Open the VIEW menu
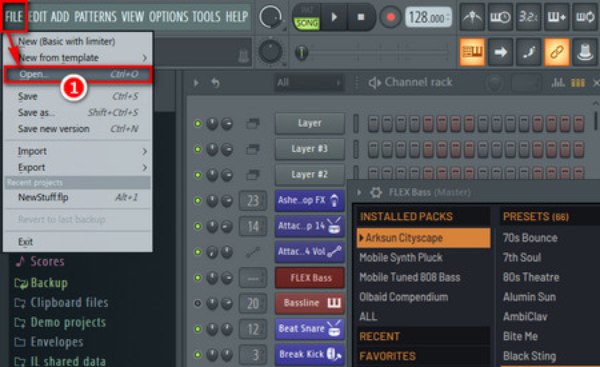Image resolution: width=600 pixels, height=367 pixels. (133, 16)
